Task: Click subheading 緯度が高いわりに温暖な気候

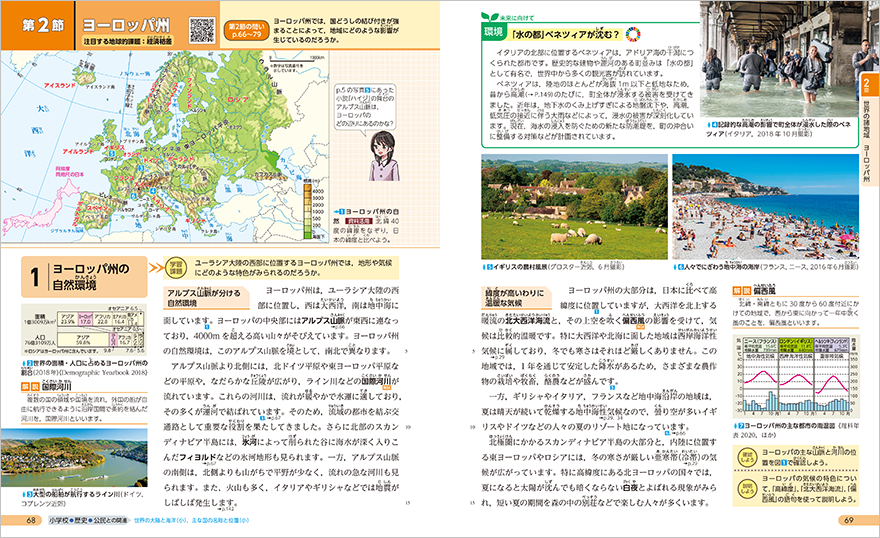Action: coord(515,298)
